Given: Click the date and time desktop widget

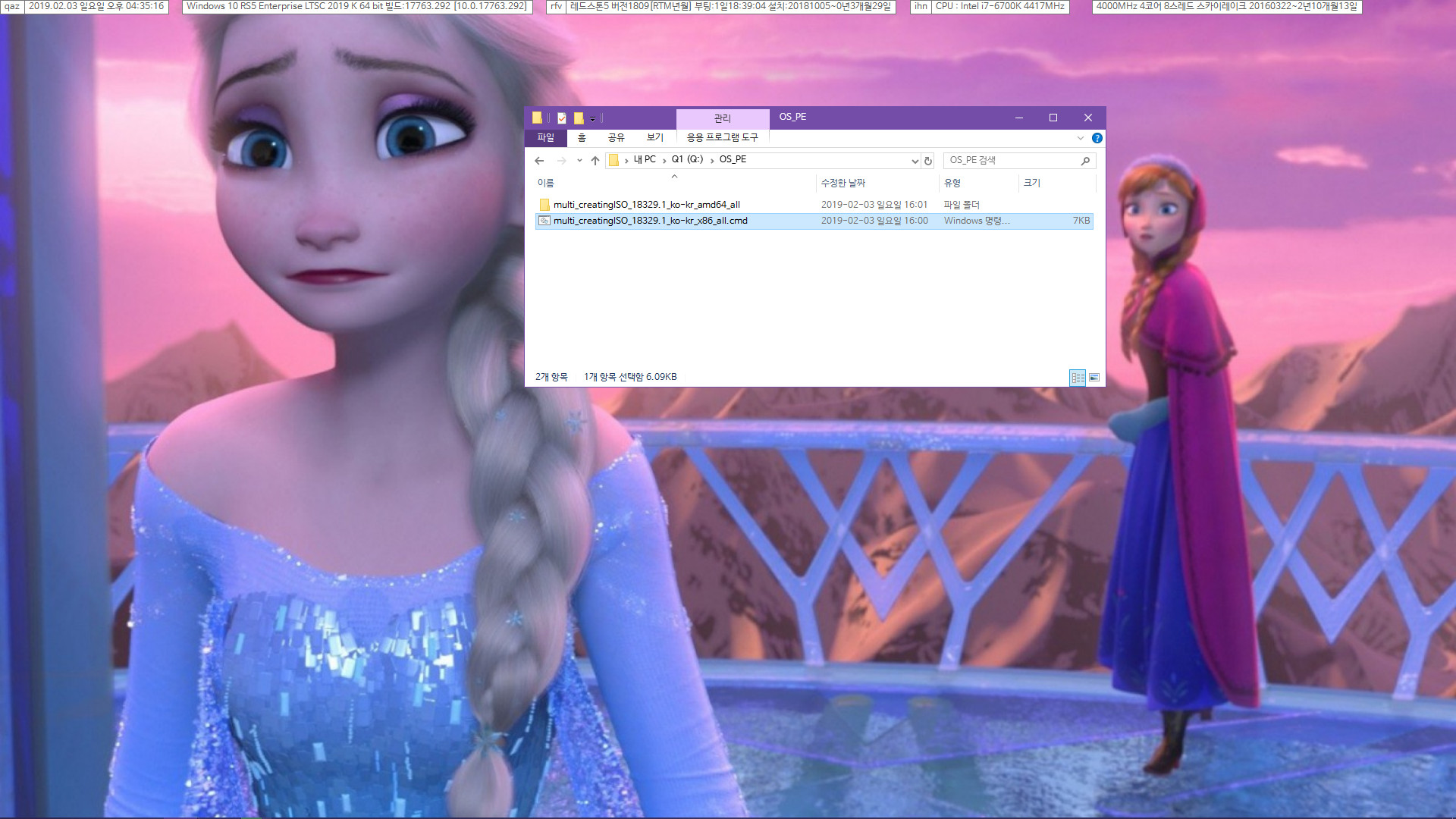Looking at the screenshot, I should (96, 6).
